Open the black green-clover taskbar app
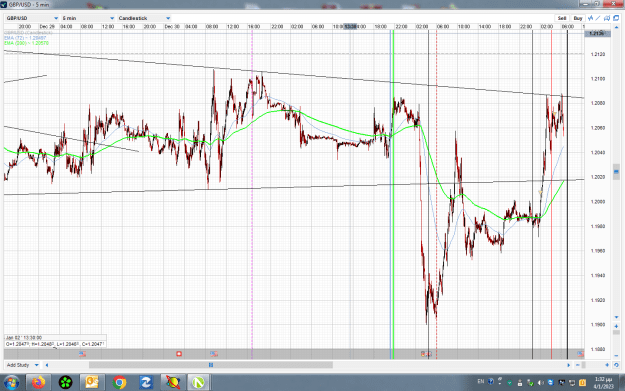The width and height of the screenshot is (625, 391). [x=65, y=383]
